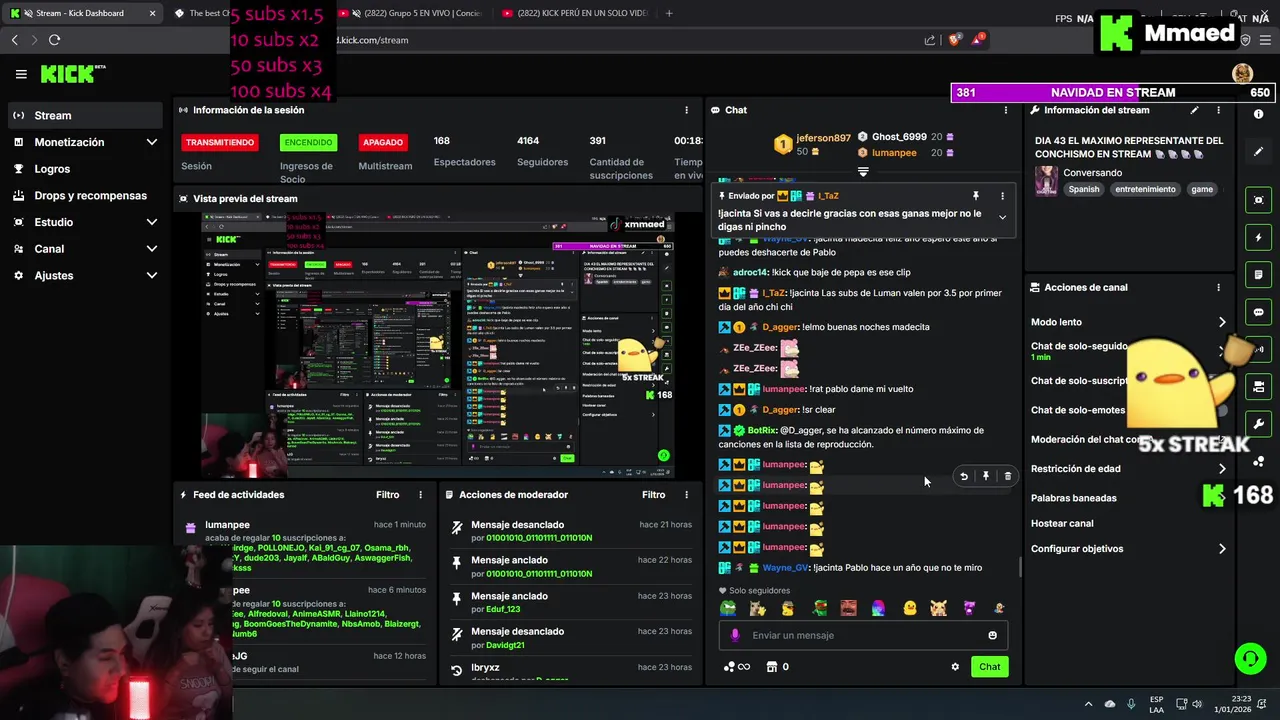The width and height of the screenshot is (1280, 720).
Task: Open Filtro in Acciones de moderador
Action: pyautogui.click(x=653, y=495)
